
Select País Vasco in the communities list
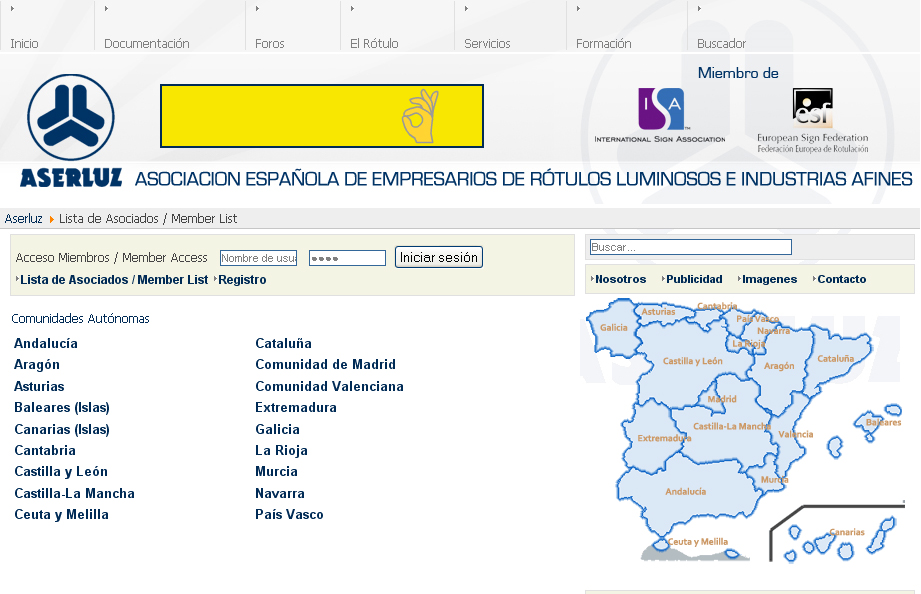click(290, 514)
